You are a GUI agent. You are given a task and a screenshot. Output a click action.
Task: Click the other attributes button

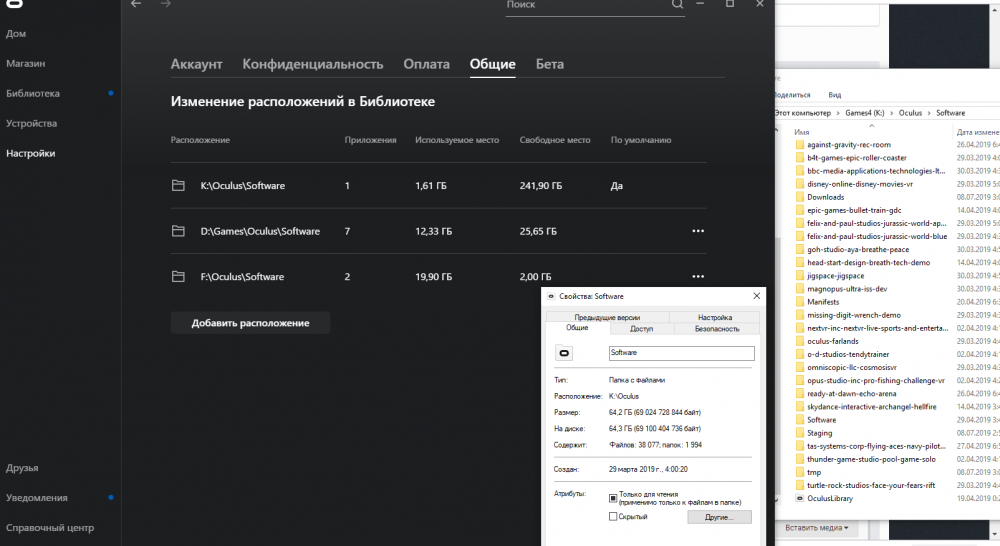click(x=718, y=517)
